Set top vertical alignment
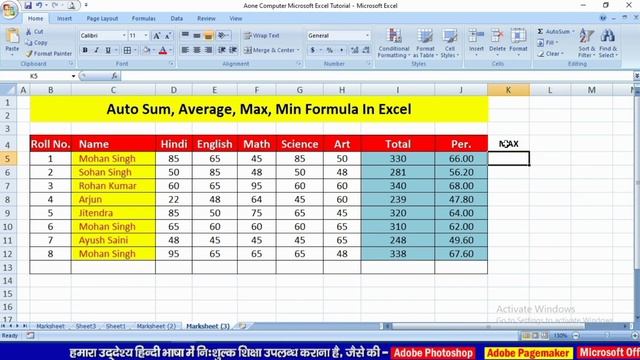 tap(185, 36)
